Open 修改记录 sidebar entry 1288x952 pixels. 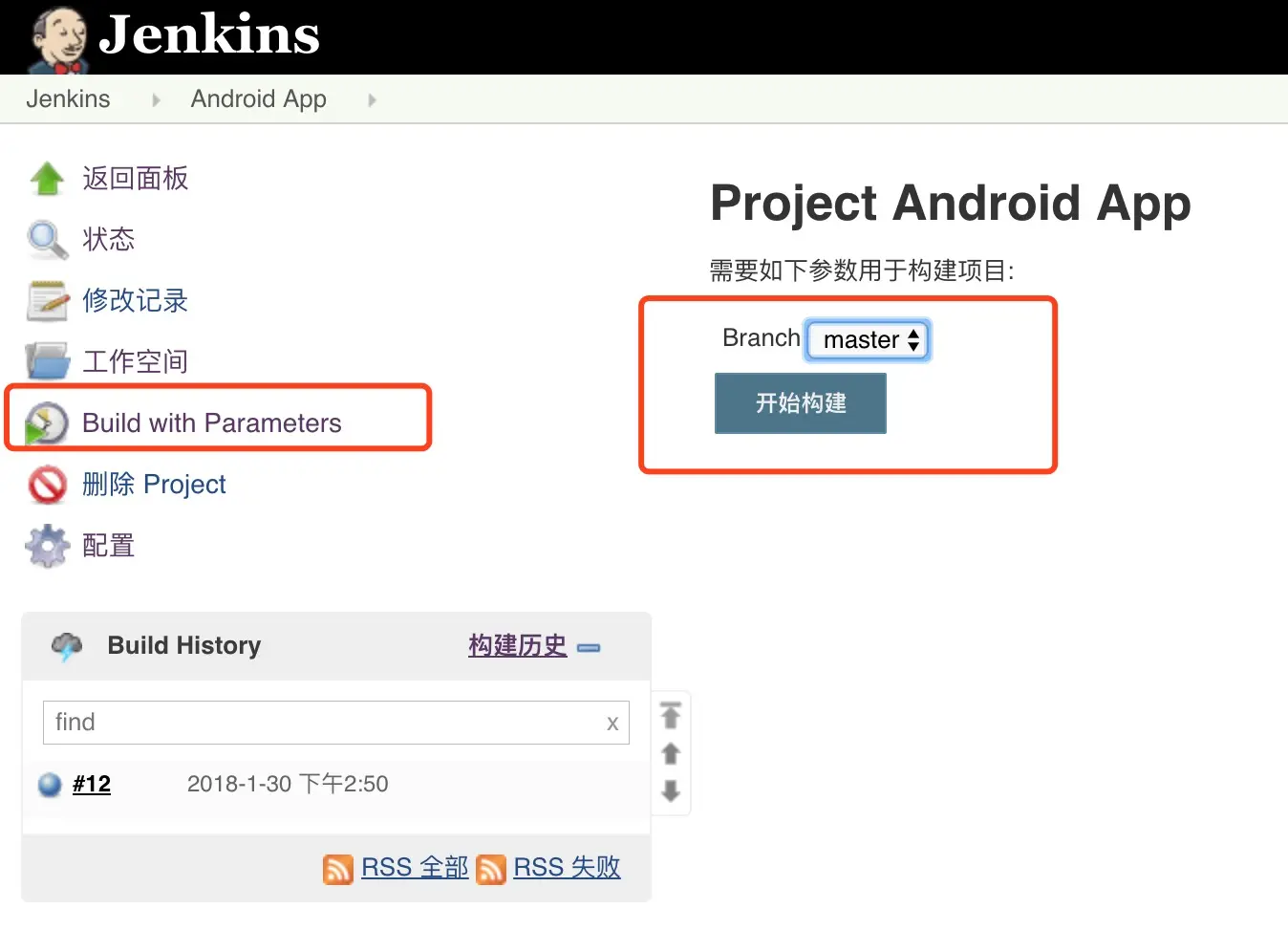click(x=135, y=300)
